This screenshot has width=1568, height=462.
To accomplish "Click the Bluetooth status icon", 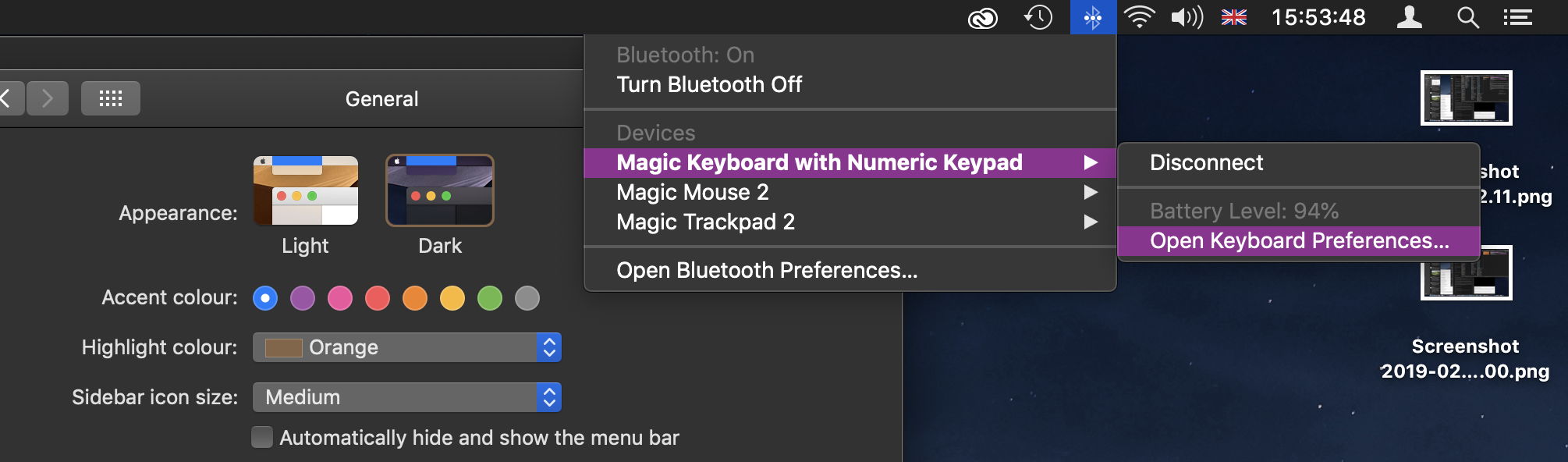I will [1093, 17].
